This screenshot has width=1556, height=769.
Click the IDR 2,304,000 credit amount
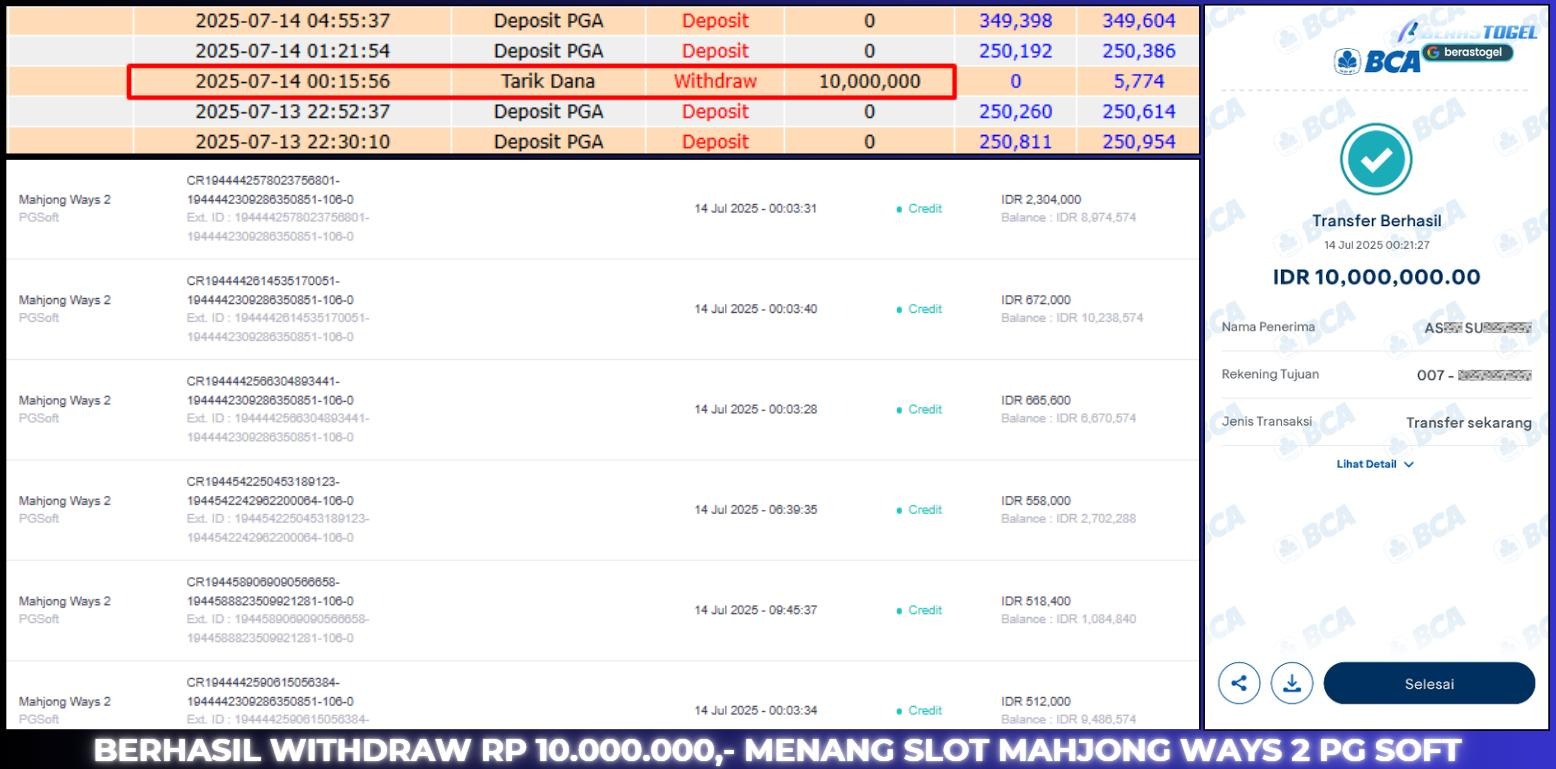1041,199
